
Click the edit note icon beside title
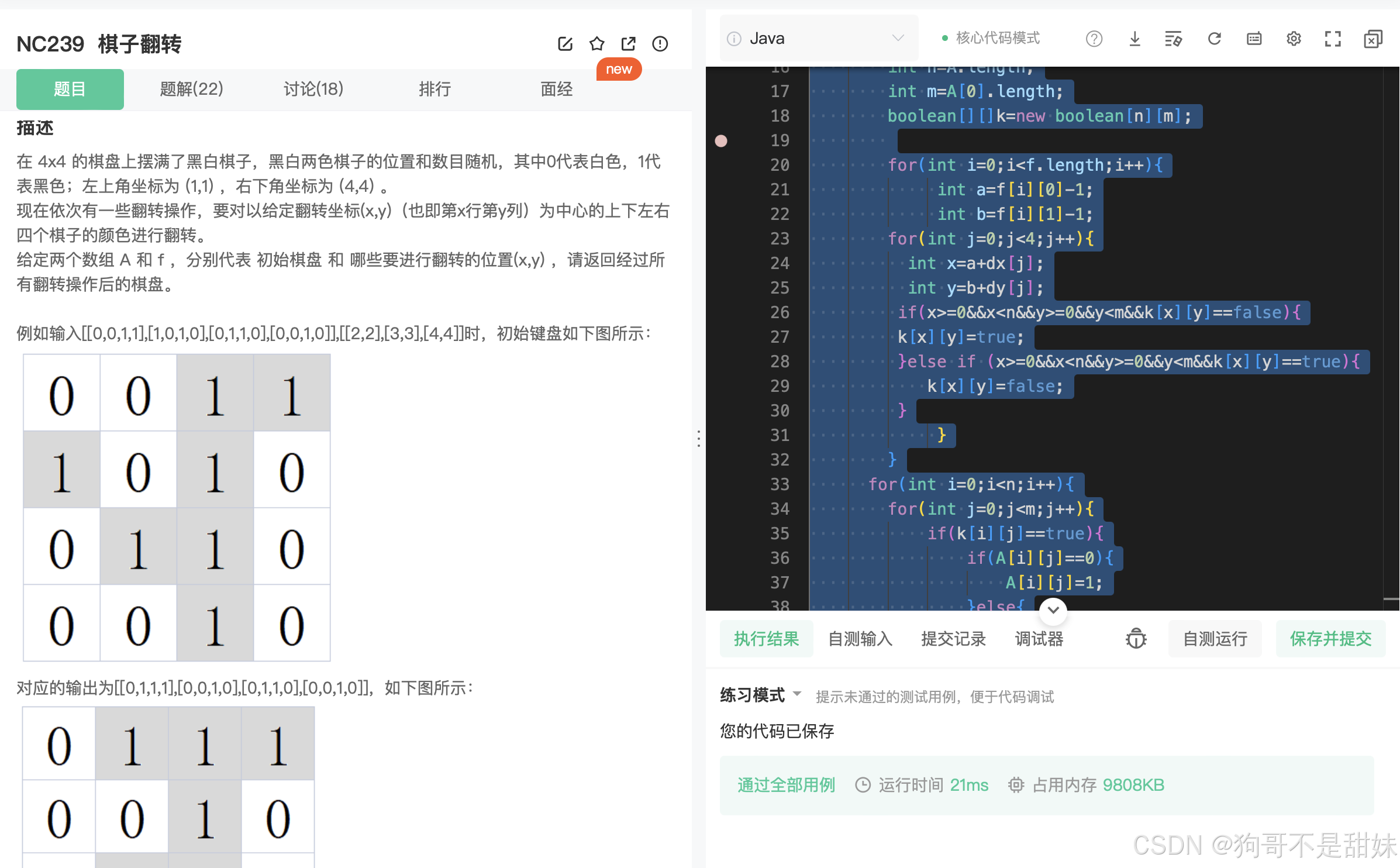pos(565,44)
